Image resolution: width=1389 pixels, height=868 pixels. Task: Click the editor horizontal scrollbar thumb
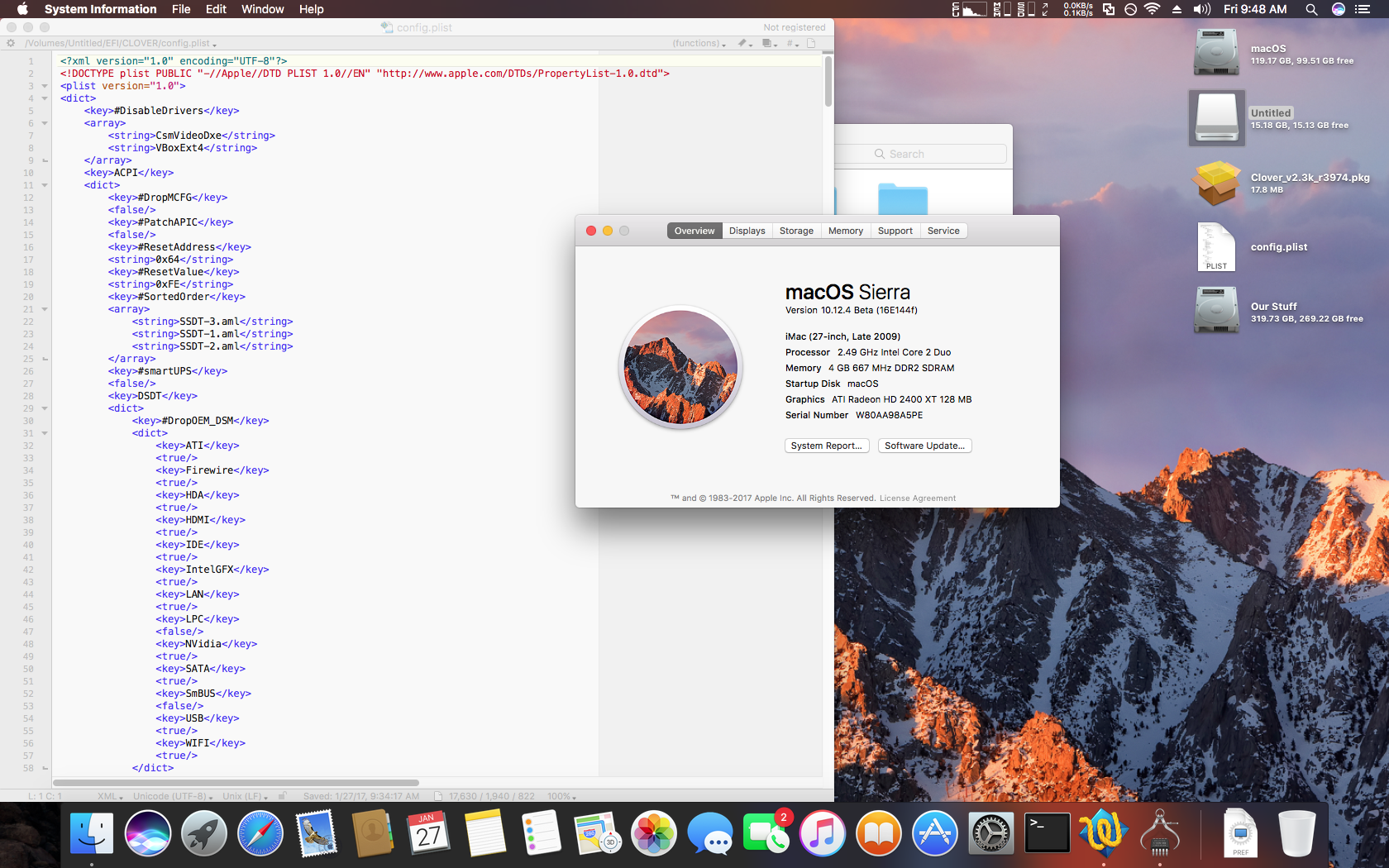(x=236, y=782)
